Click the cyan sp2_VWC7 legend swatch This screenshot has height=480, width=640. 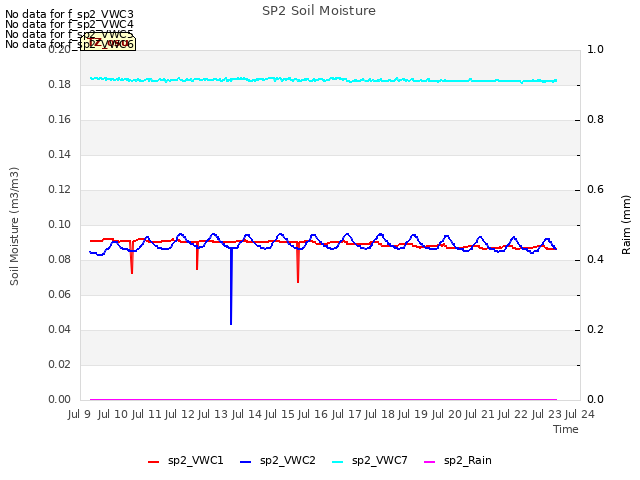[x=338, y=462]
